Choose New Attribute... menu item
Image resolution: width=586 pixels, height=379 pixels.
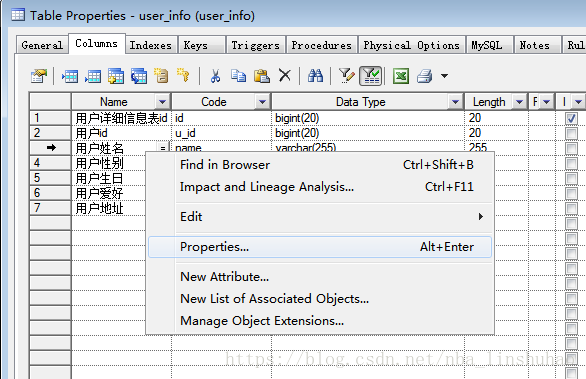point(320,277)
